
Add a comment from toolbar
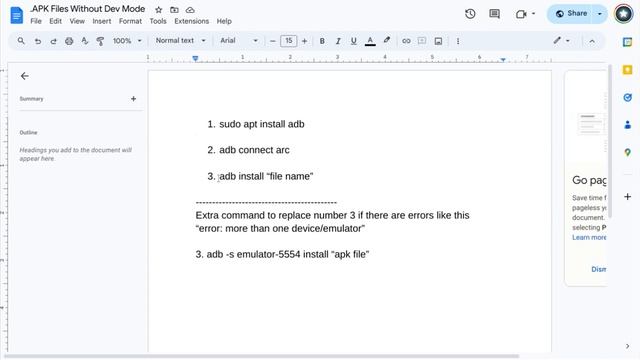pyautogui.click(x=422, y=41)
